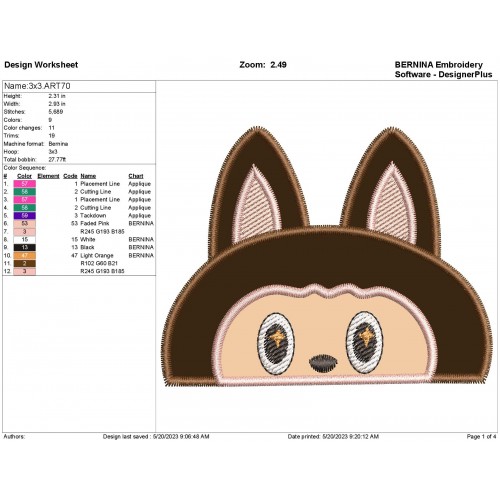Click the left star eye of the design
This screenshot has height=500, width=500.
tap(276, 343)
